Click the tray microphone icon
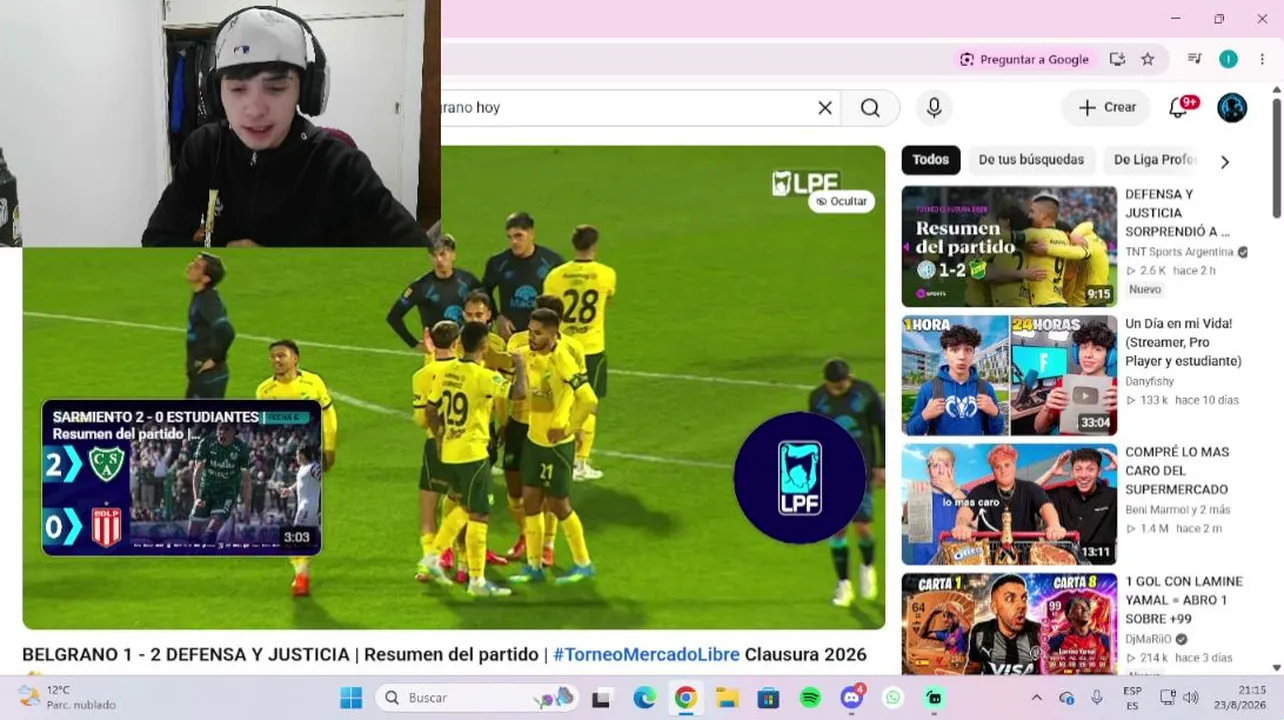This screenshot has width=1284, height=720. 1097,698
